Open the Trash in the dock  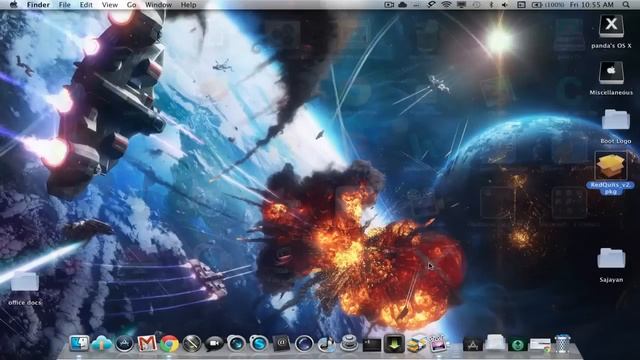(x=562, y=344)
